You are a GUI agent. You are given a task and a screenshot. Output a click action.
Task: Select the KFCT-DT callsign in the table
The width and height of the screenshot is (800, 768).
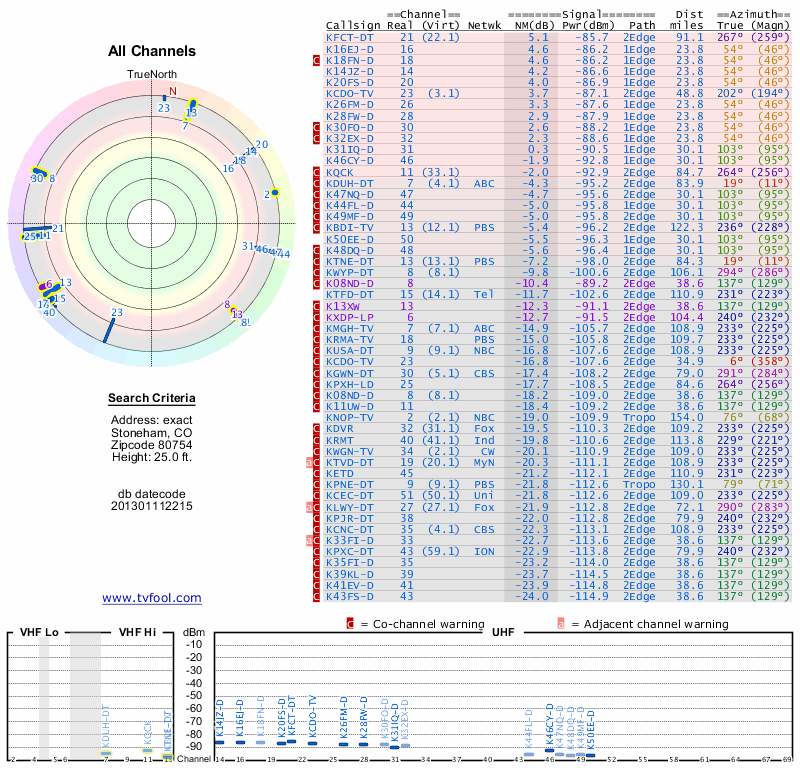point(349,37)
